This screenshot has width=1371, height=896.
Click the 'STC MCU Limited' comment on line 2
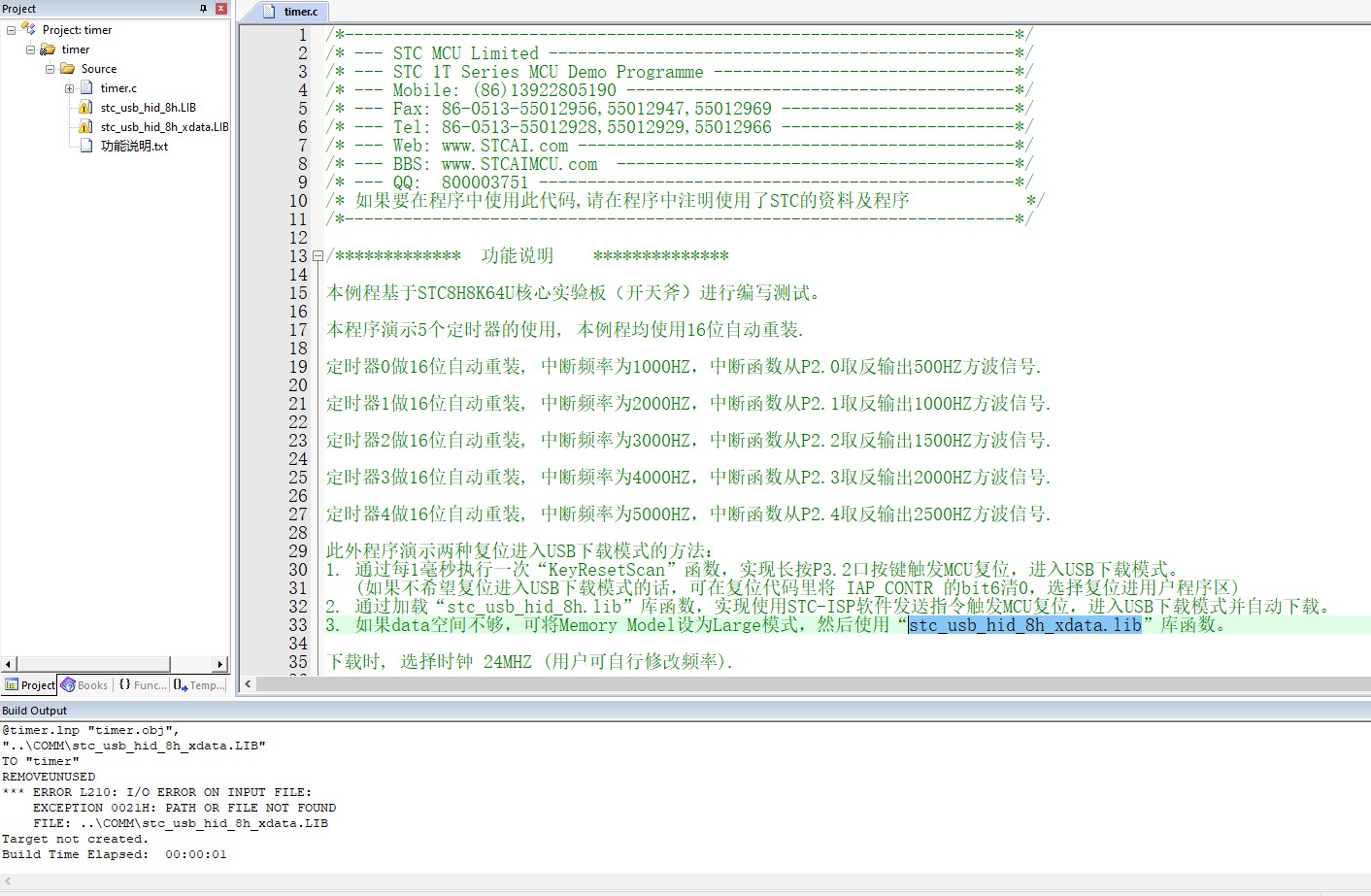[466, 53]
